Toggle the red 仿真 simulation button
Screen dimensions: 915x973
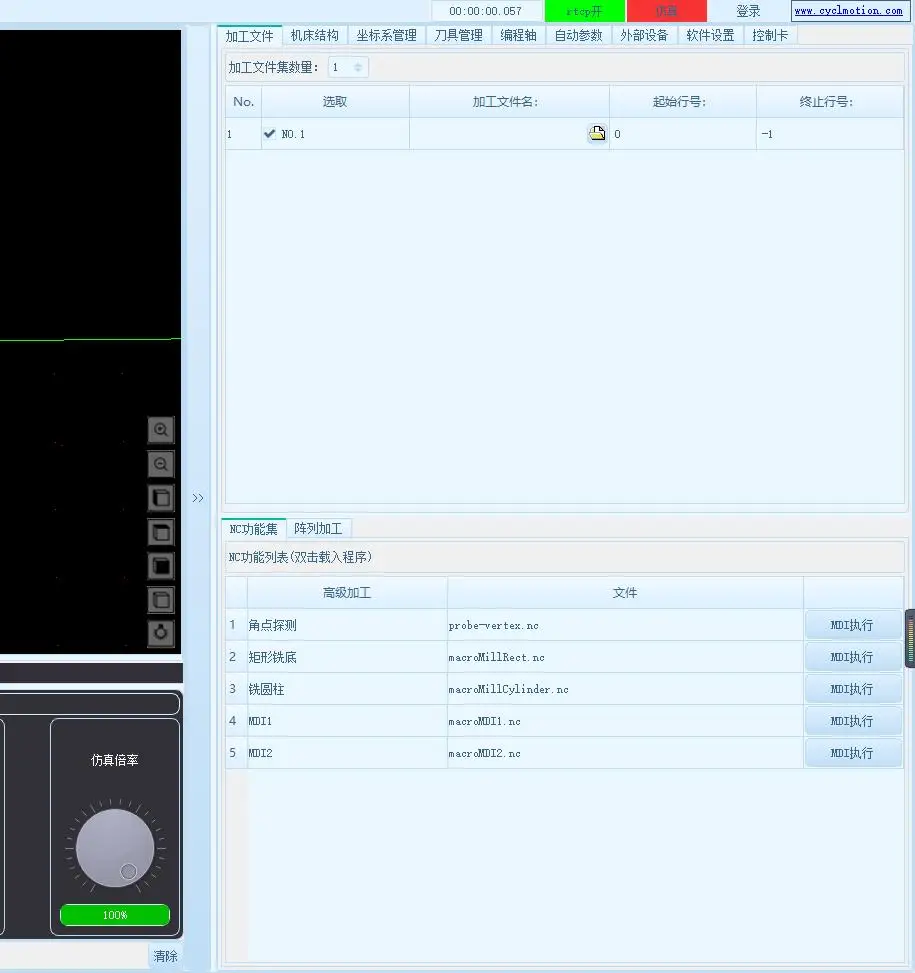pyautogui.click(x=667, y=11)
